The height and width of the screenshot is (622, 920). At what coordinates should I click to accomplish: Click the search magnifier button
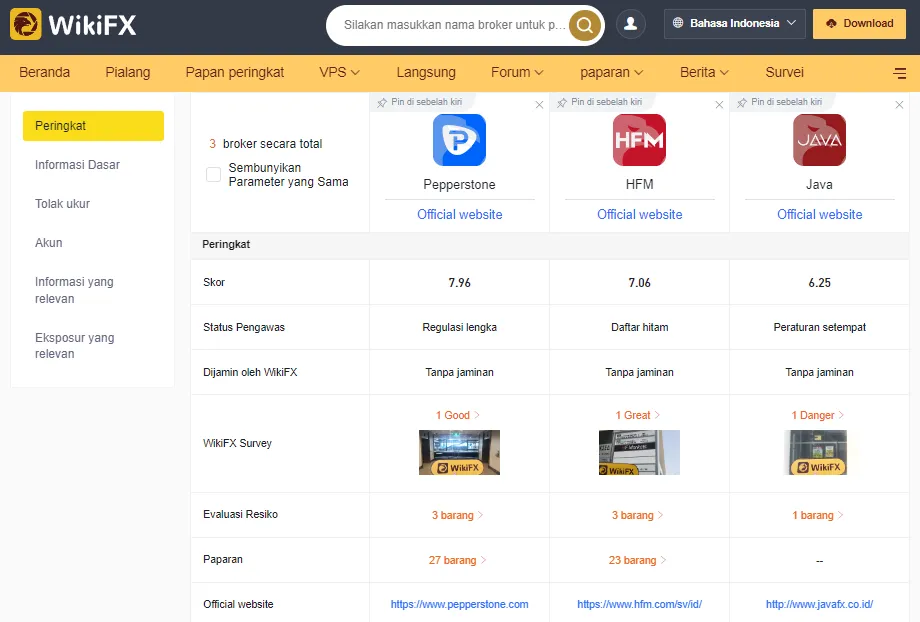click(x=584, y=25)
